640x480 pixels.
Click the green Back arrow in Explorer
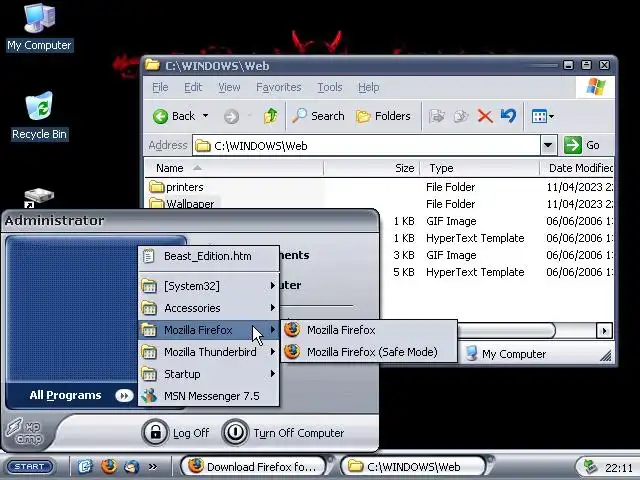(x=160, y=116)
